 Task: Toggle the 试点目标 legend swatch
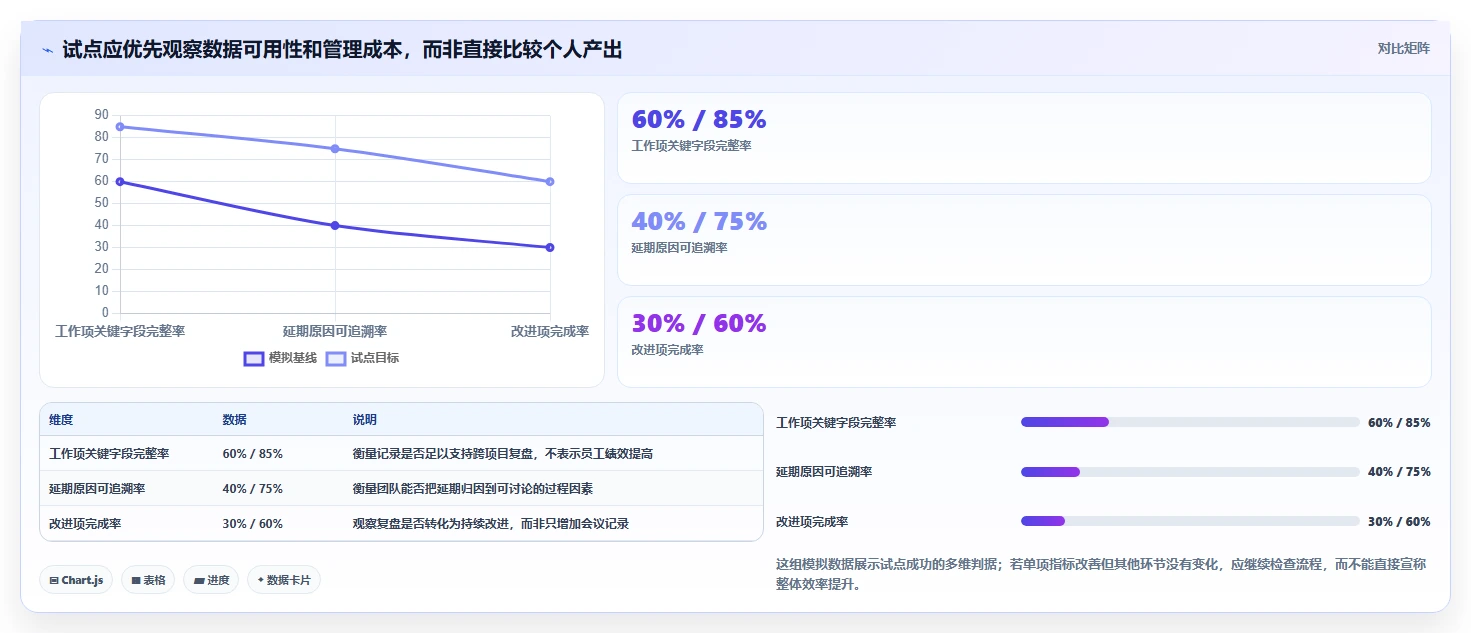(336, 358)
